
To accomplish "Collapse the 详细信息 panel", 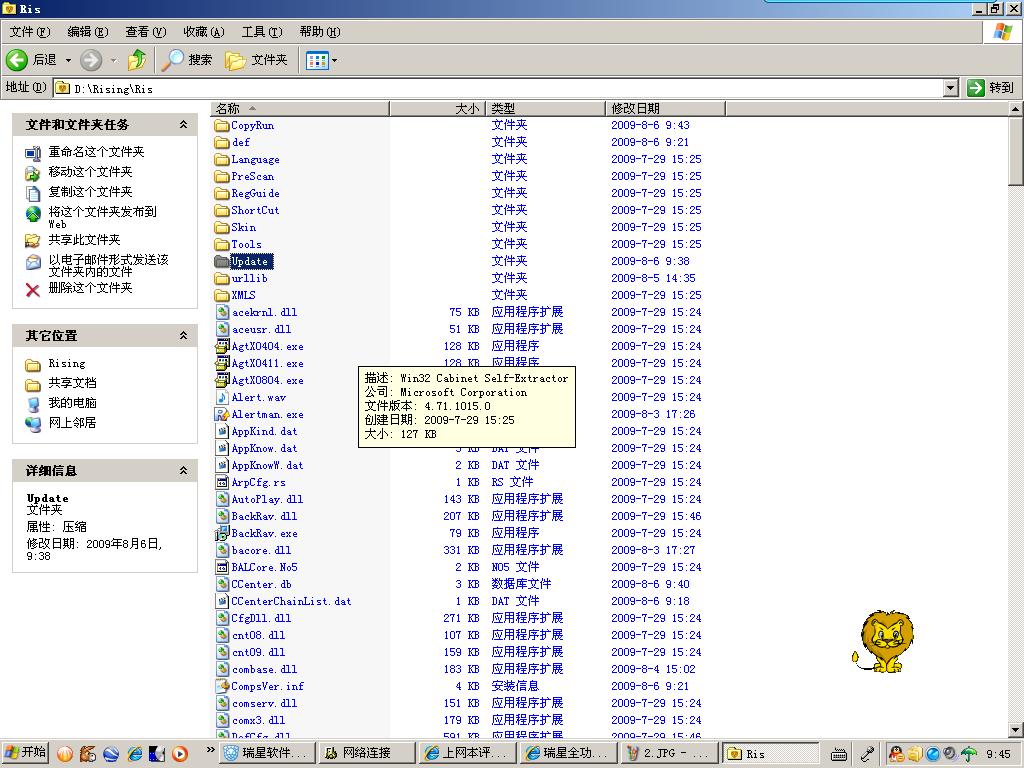I will coord(184,470).
